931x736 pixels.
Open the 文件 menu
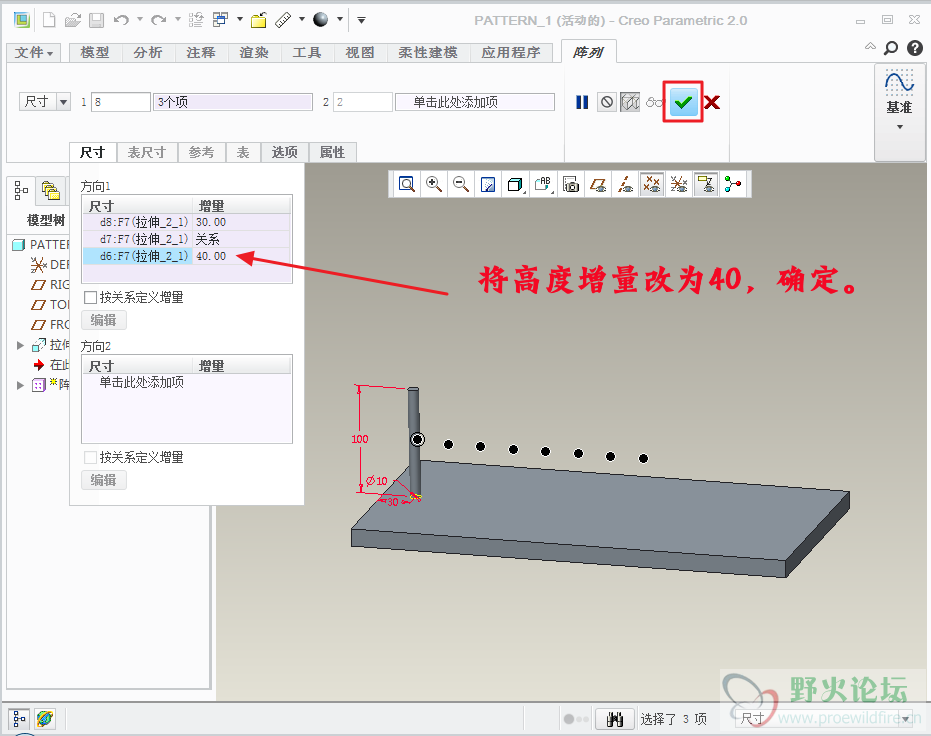coord(35,53)
